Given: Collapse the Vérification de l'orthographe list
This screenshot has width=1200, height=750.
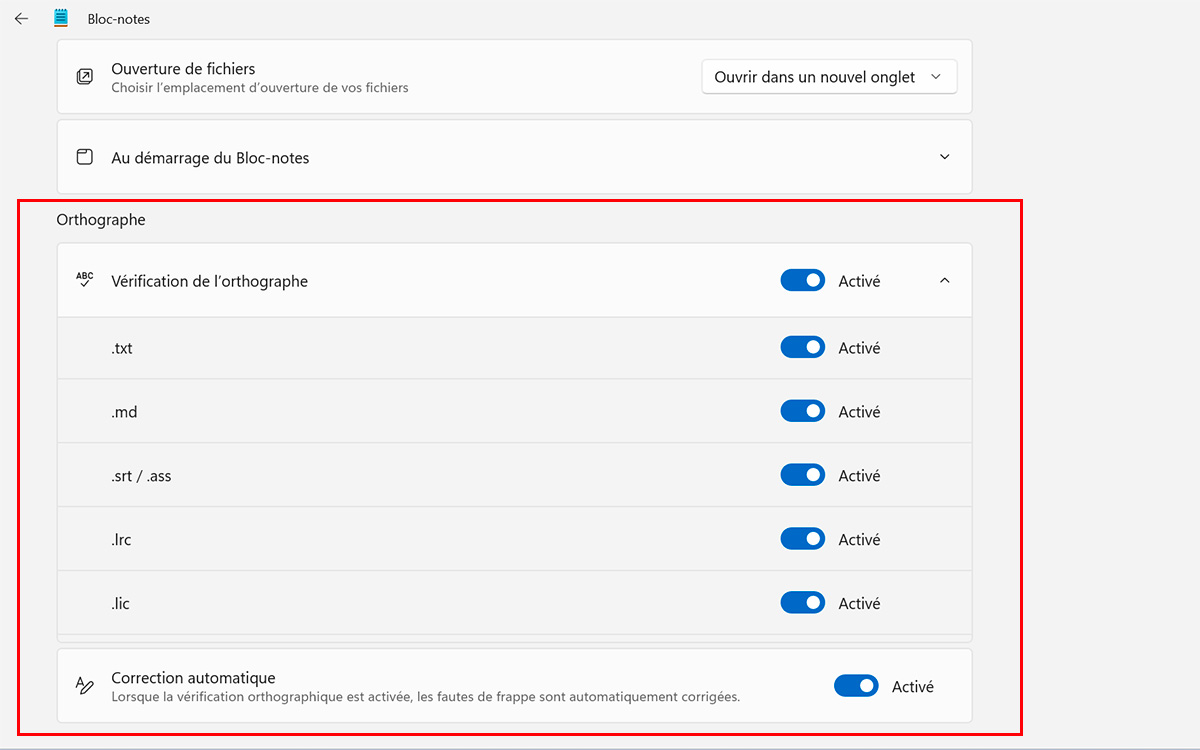Looking at the screenshot, I should click(x=945, y=281).
